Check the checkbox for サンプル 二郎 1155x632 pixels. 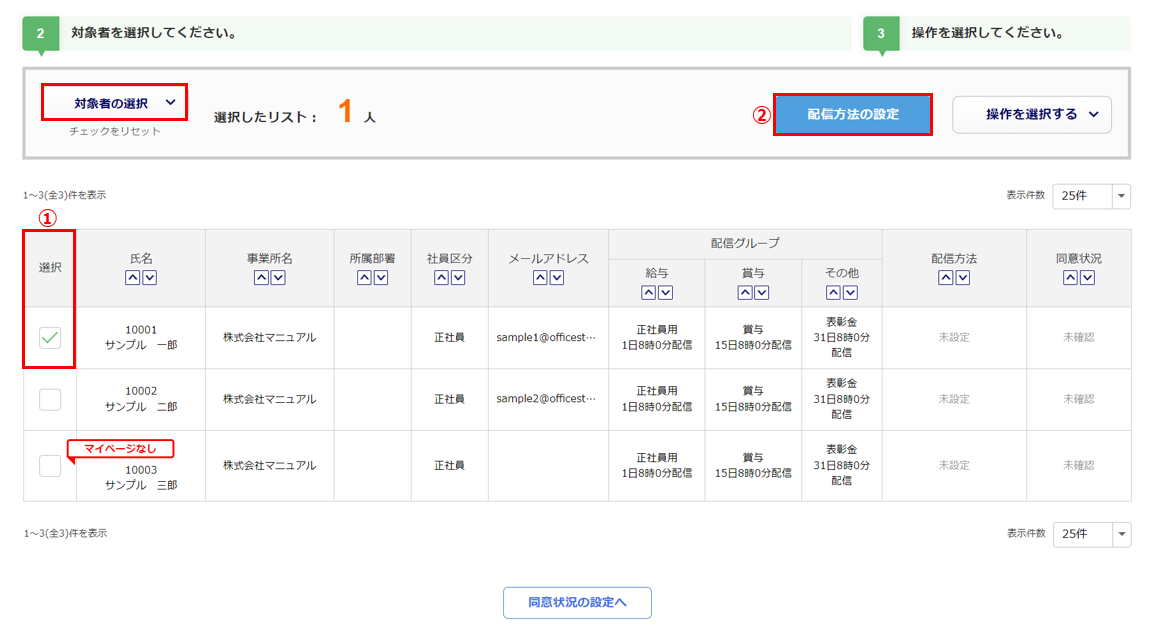[50, 400]
